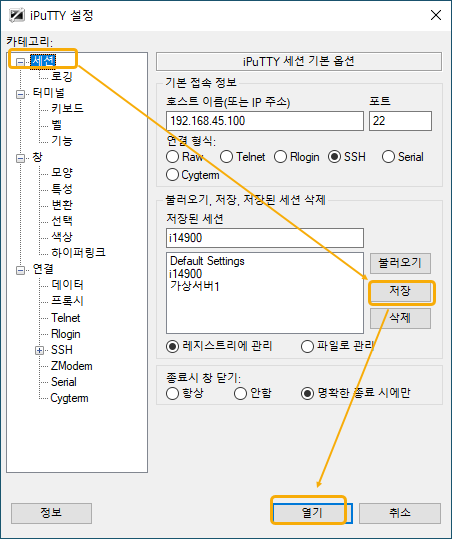
Task: Save the session with 저장 button
Action: (400, 291)
